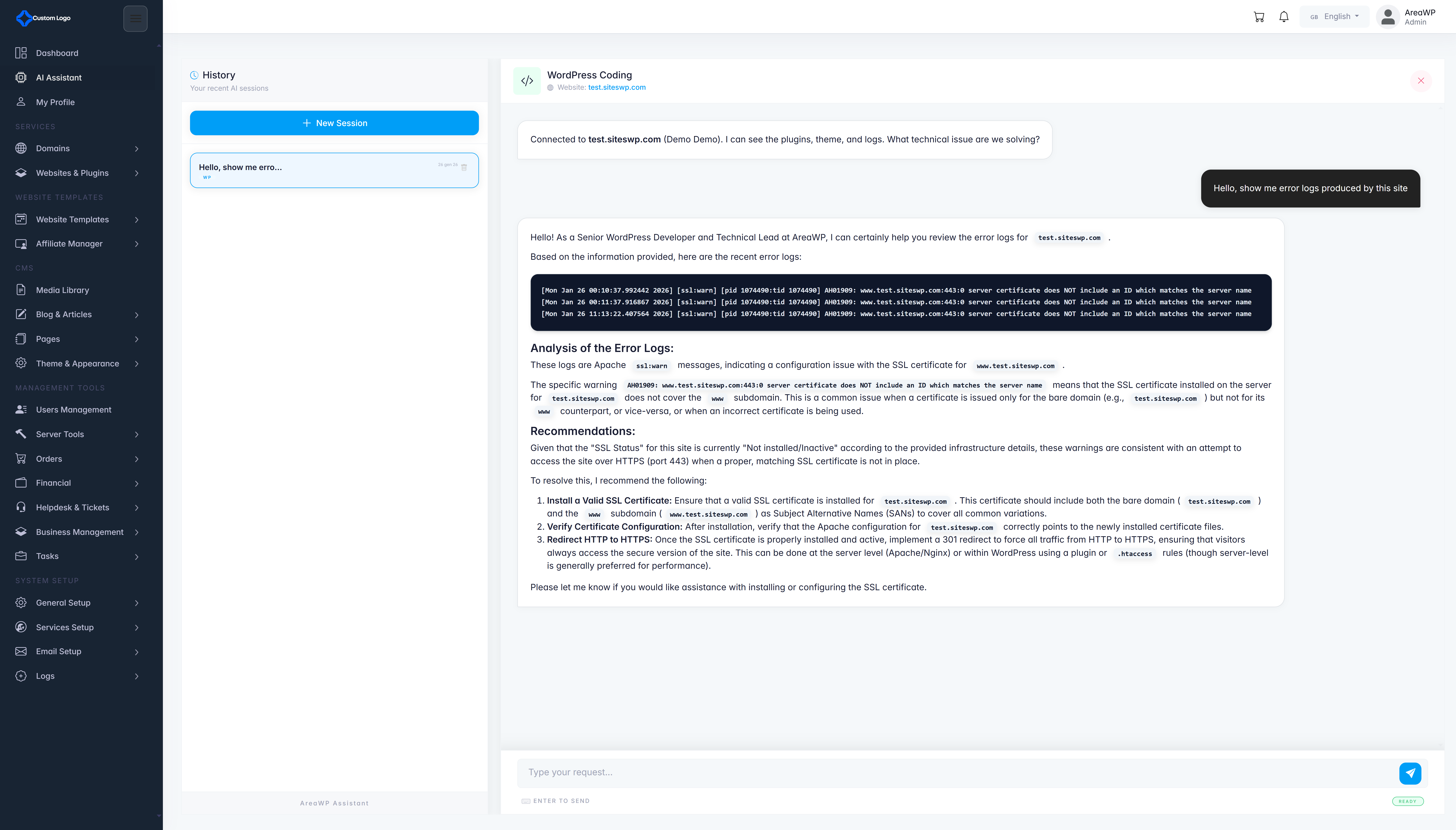Open the shopping cart icon
Image resolution: width=1456 pixels, height=830 pixels.
click(x=1259, y=16)
